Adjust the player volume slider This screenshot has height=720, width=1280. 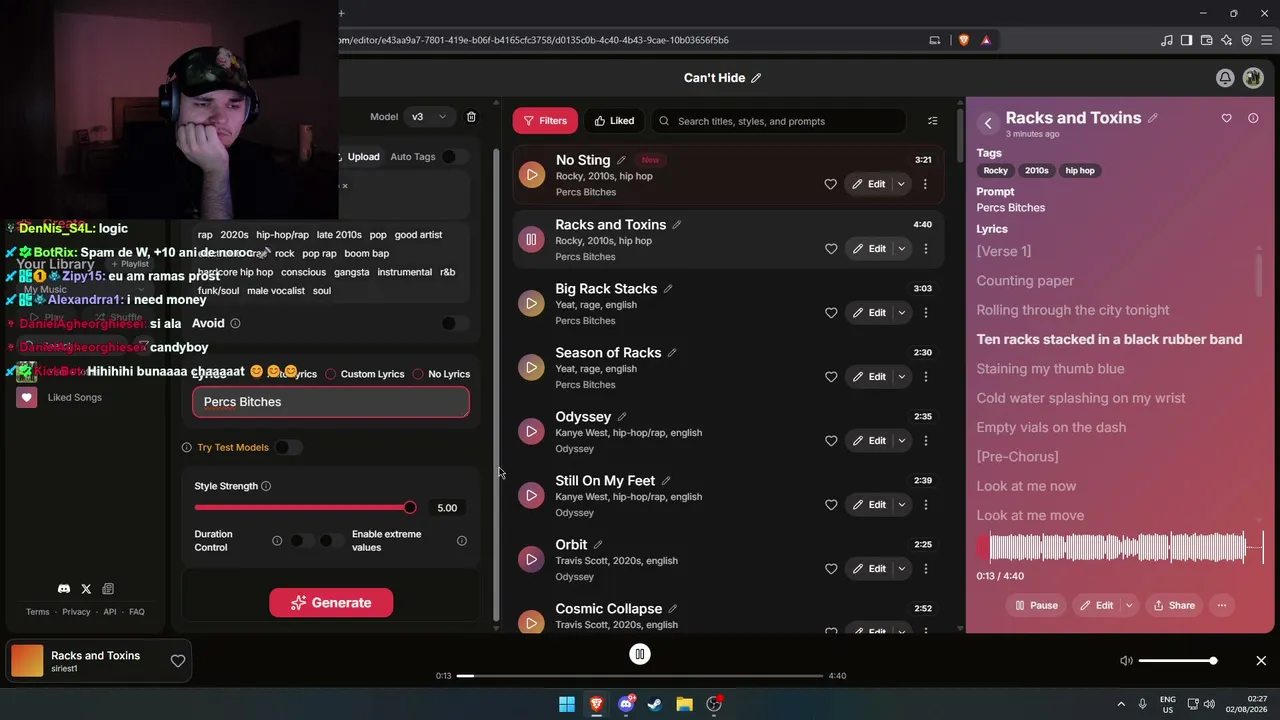[1176, 661]
